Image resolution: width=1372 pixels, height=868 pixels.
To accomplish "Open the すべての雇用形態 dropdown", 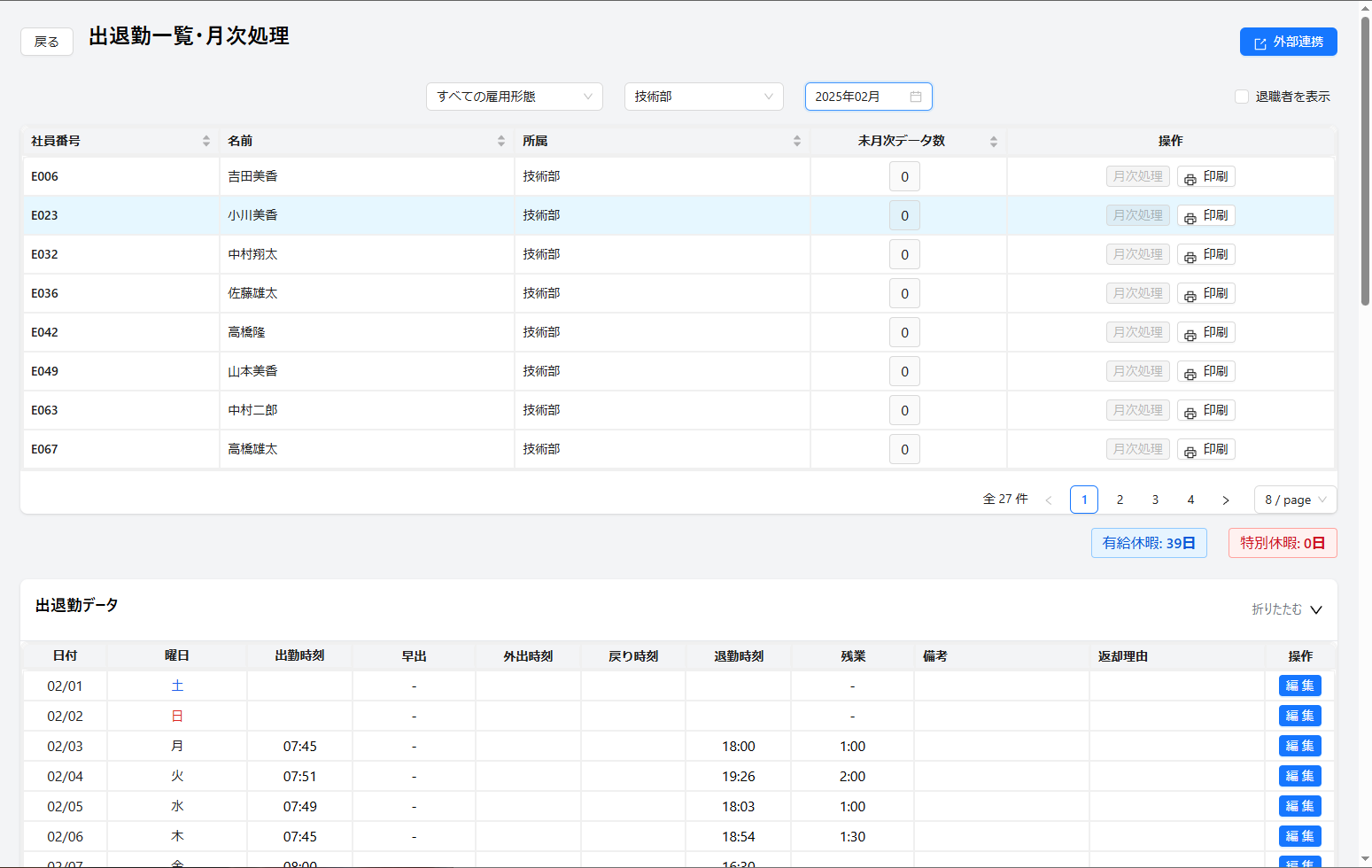I will 515,97.
